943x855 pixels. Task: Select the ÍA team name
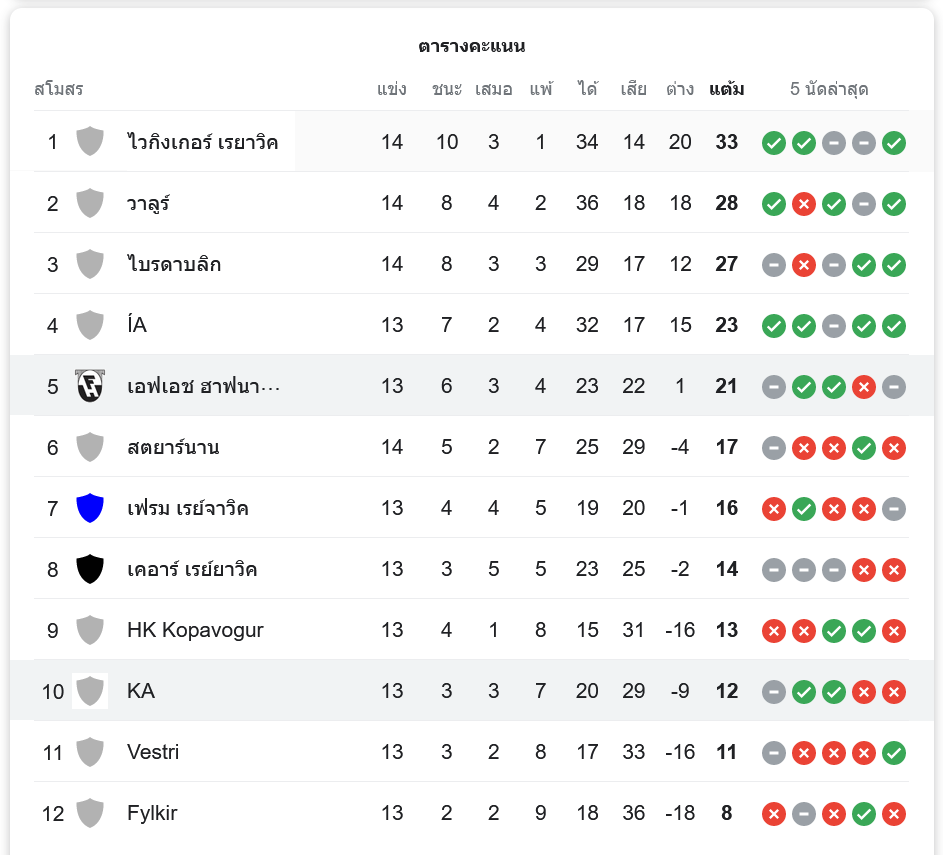point(137,325)
